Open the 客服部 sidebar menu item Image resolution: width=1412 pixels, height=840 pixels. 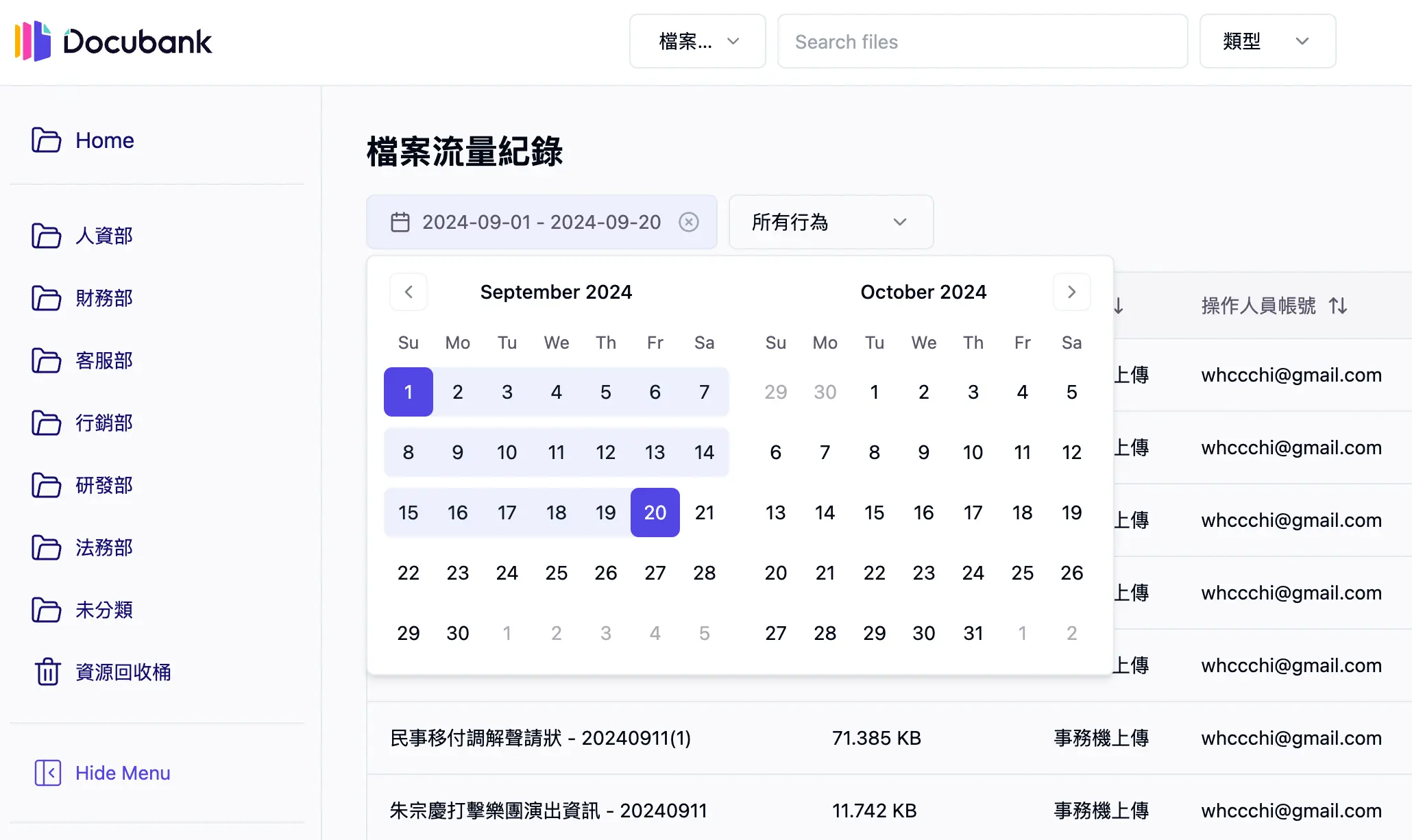click(104, 360)
